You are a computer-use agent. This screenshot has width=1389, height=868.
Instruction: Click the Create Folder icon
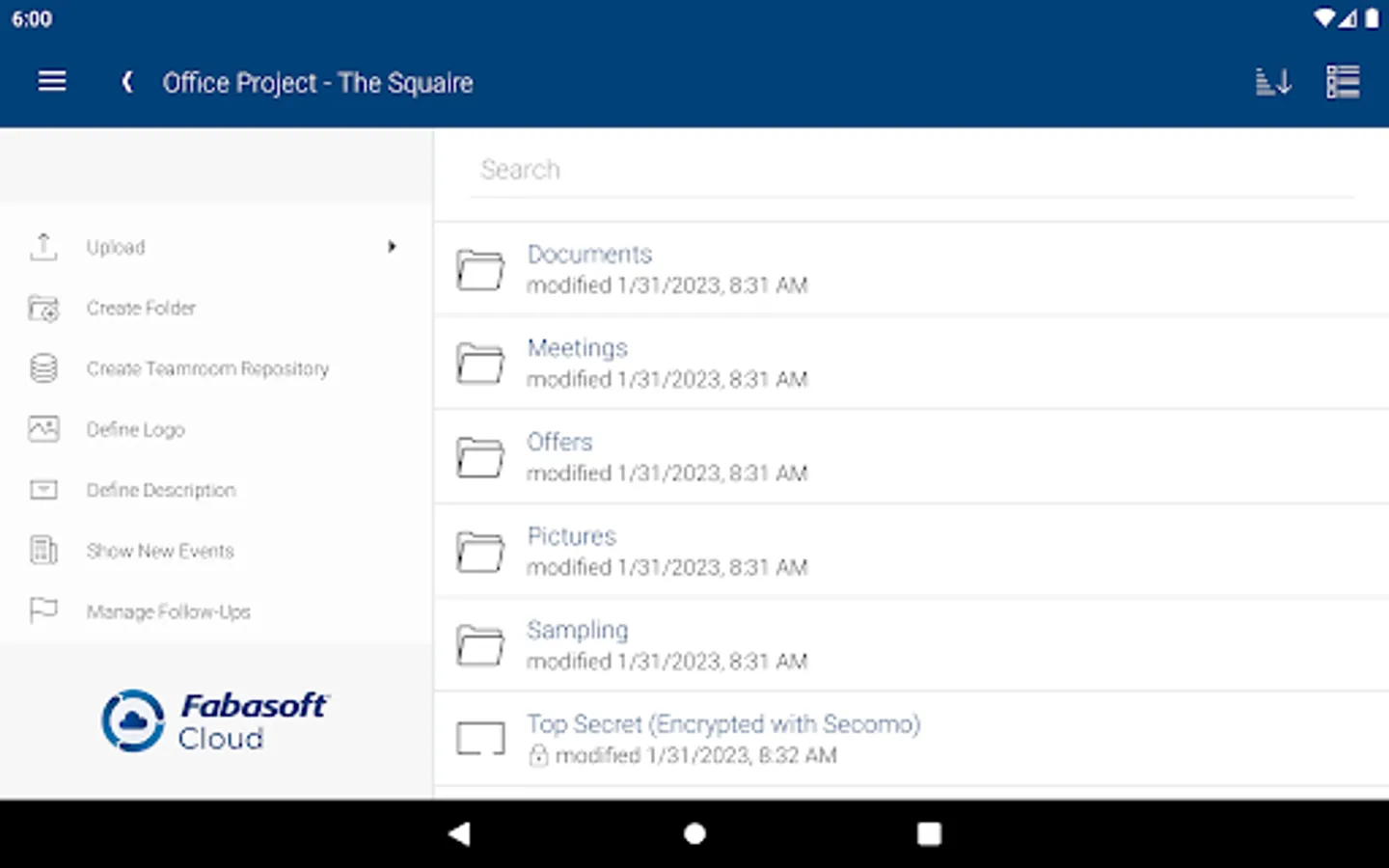(43, 309)
